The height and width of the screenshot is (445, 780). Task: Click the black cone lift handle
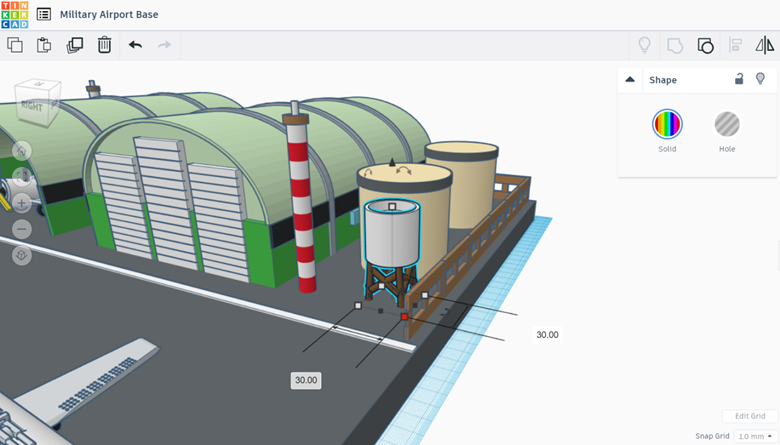392,162
